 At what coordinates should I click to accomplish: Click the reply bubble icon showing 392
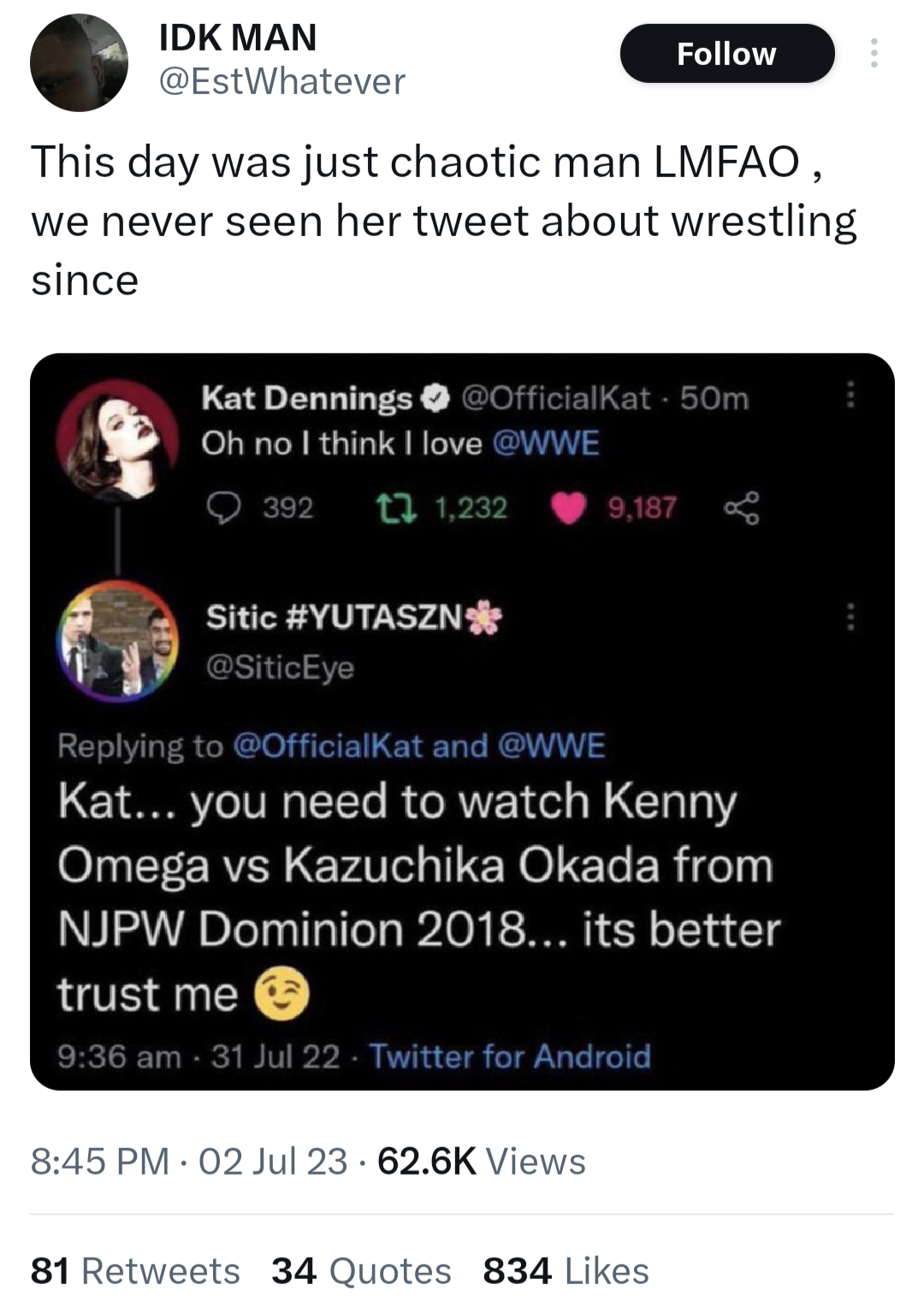click(224, 508)
